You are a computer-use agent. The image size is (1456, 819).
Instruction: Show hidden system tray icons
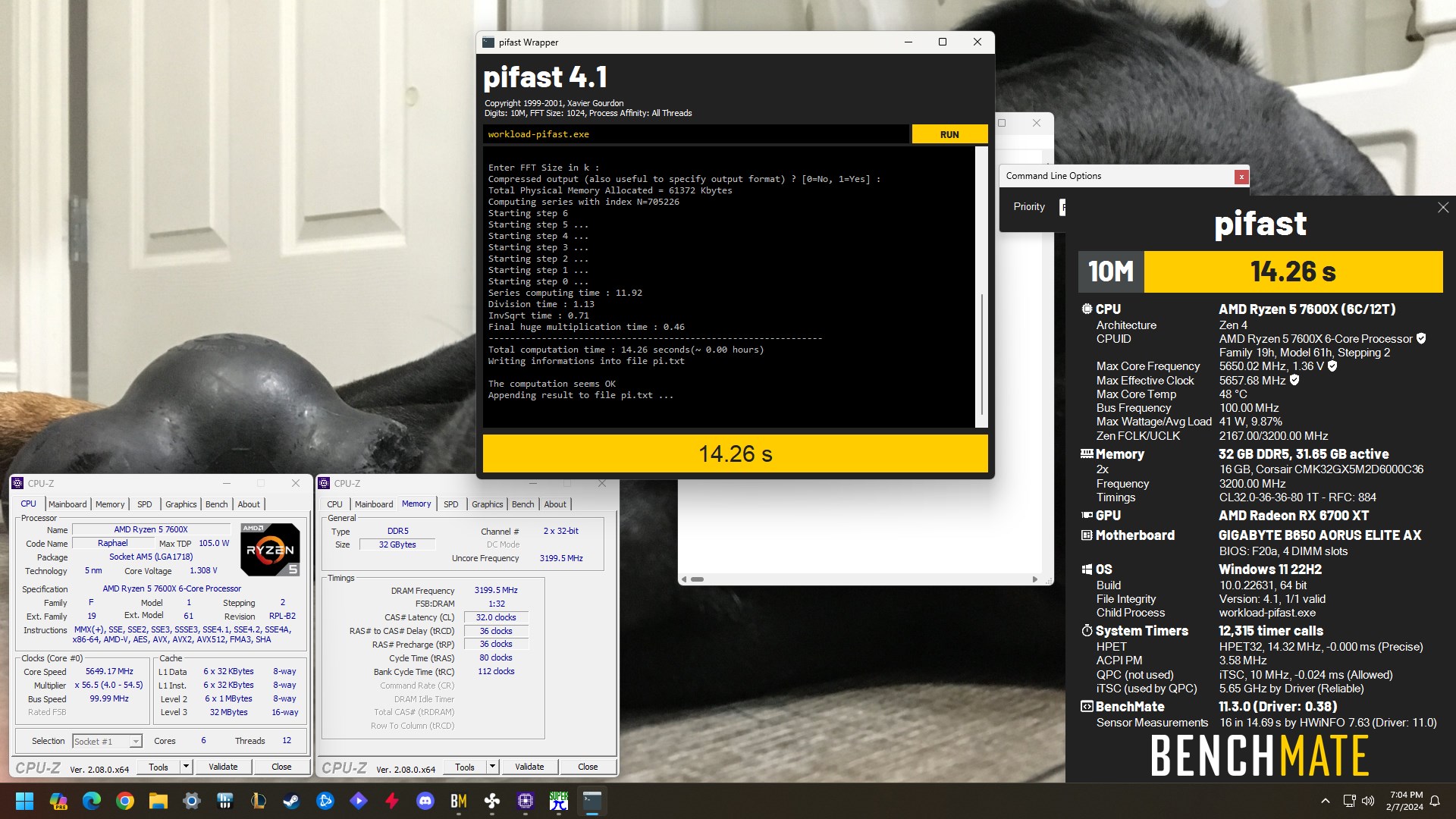[1325, 801]
